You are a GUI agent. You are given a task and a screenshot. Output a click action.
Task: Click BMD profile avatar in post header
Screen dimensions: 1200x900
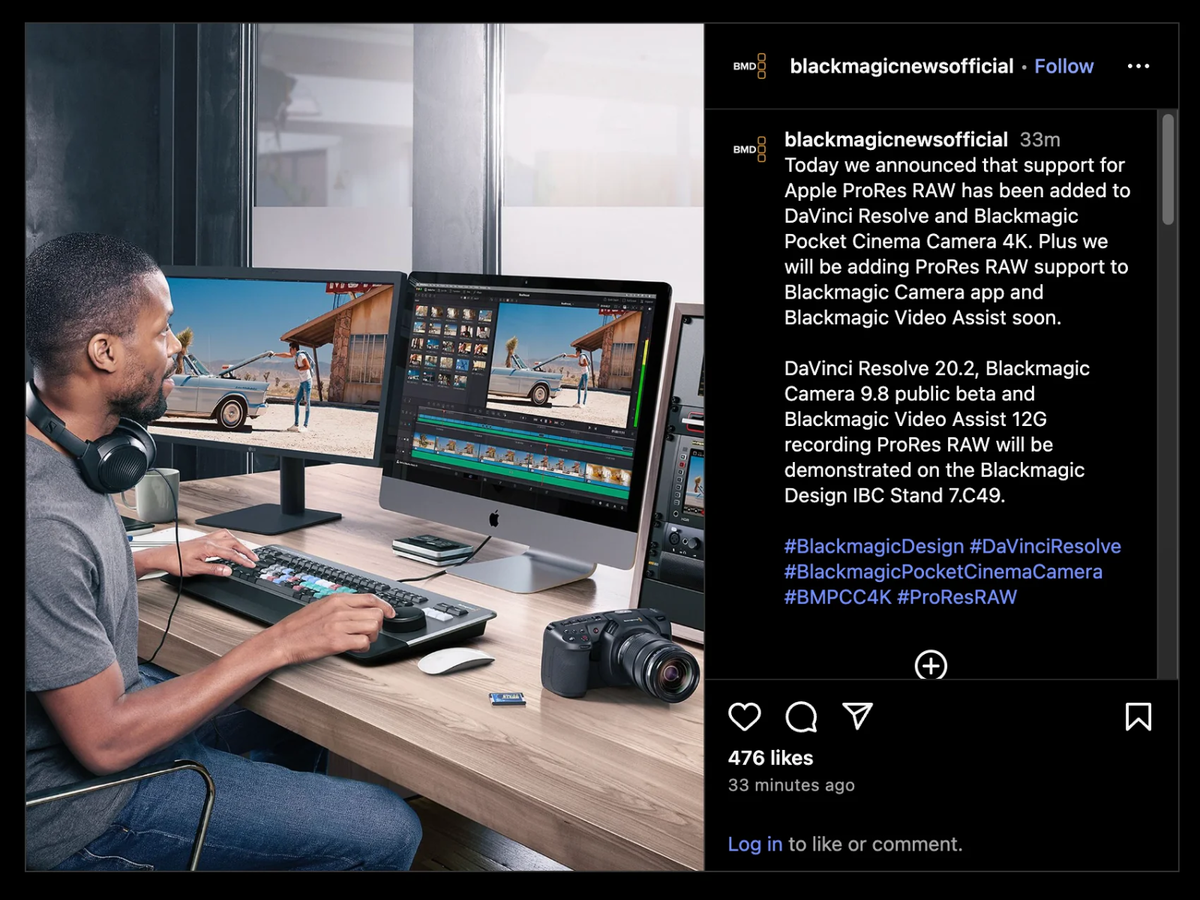750,66
